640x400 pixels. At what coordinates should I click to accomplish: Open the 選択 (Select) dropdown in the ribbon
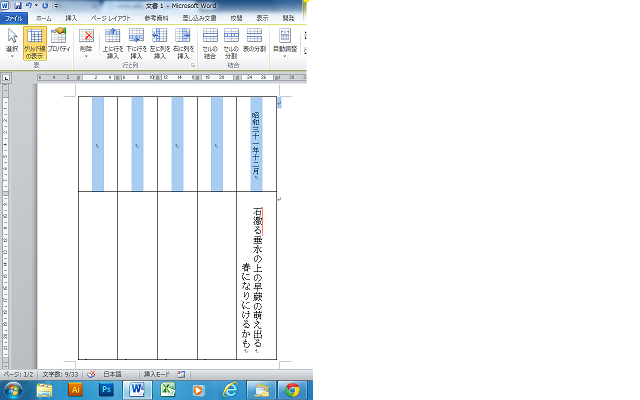tap(12, 43)
